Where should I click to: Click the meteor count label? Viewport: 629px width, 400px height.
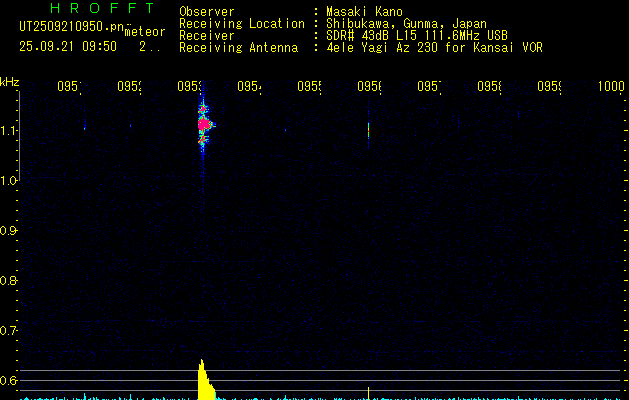145,32
